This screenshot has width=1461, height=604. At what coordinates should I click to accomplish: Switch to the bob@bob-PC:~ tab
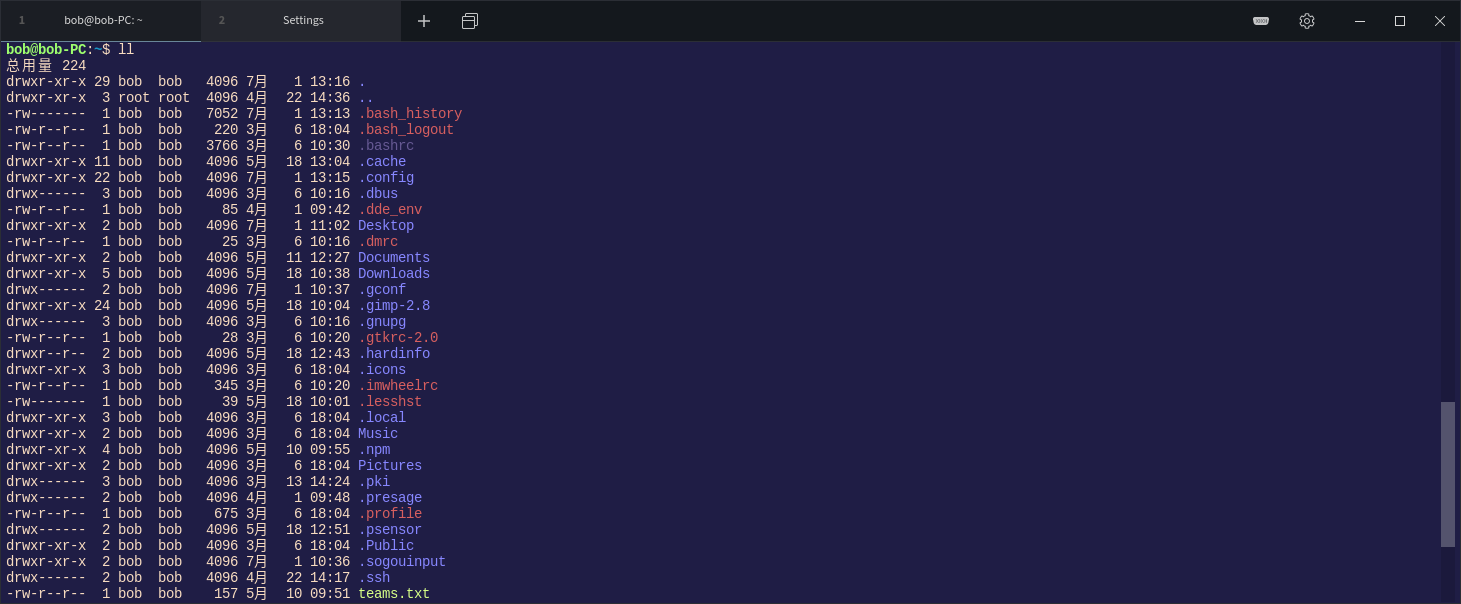pos(103,20)
